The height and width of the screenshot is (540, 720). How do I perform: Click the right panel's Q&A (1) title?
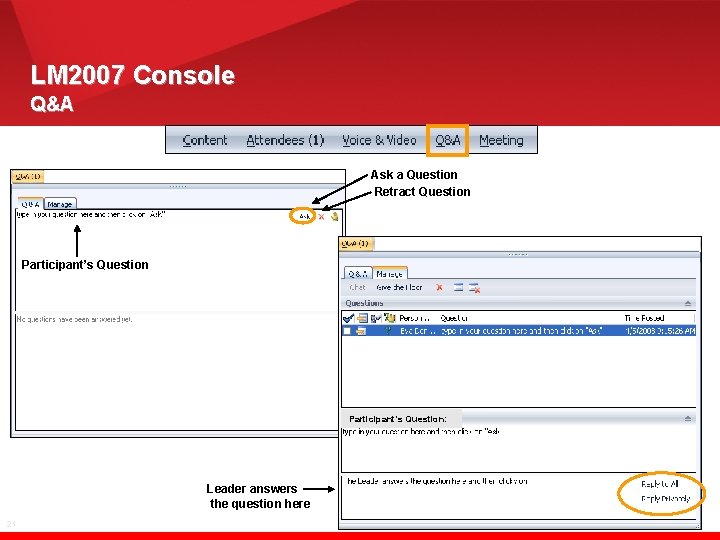(x=355, y=243)
